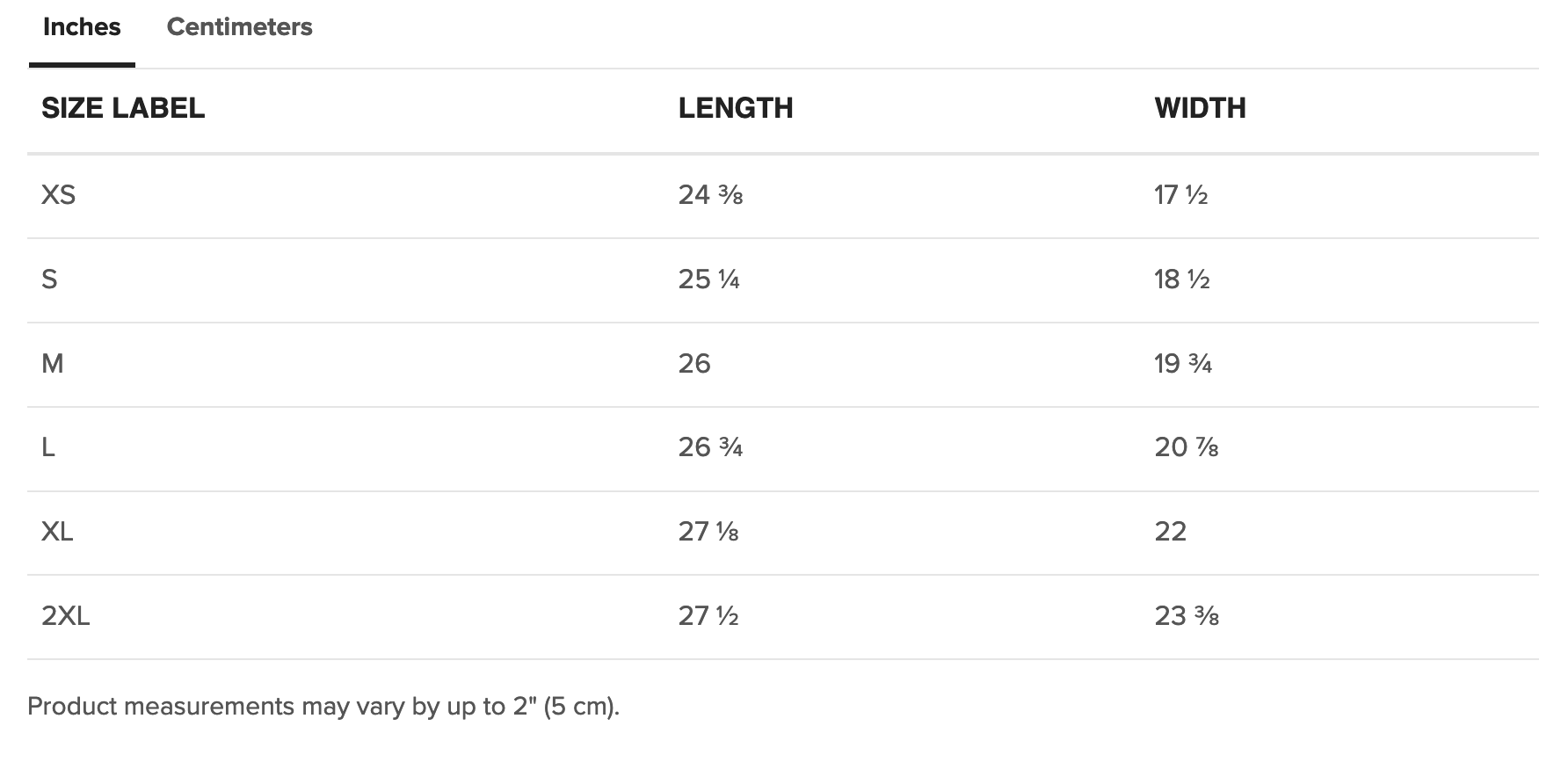1561x784 pixels.
Task: Click the 2XL width value 23 ⅜
Action: 1187,616
